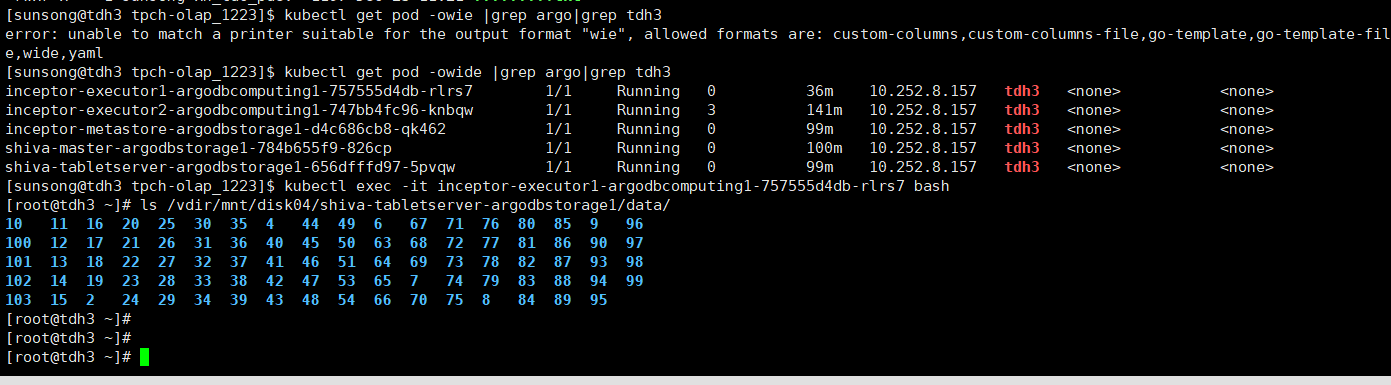Click "e,wide,yaml" continuation of the error message
This screenshot has width=1391, height=385.
[55, 53]
